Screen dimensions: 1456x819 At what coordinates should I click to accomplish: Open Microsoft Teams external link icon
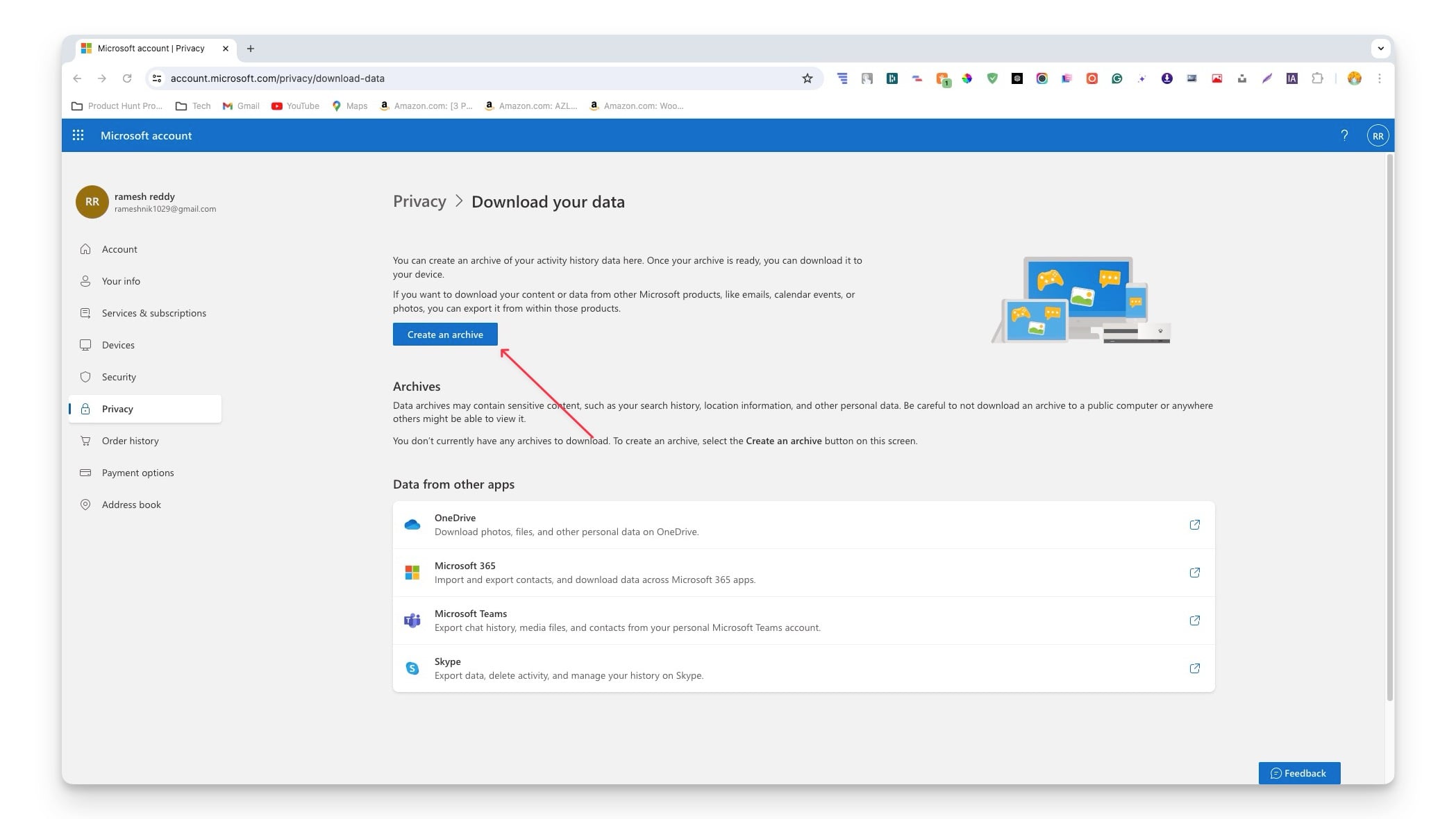click(1194, 620)
